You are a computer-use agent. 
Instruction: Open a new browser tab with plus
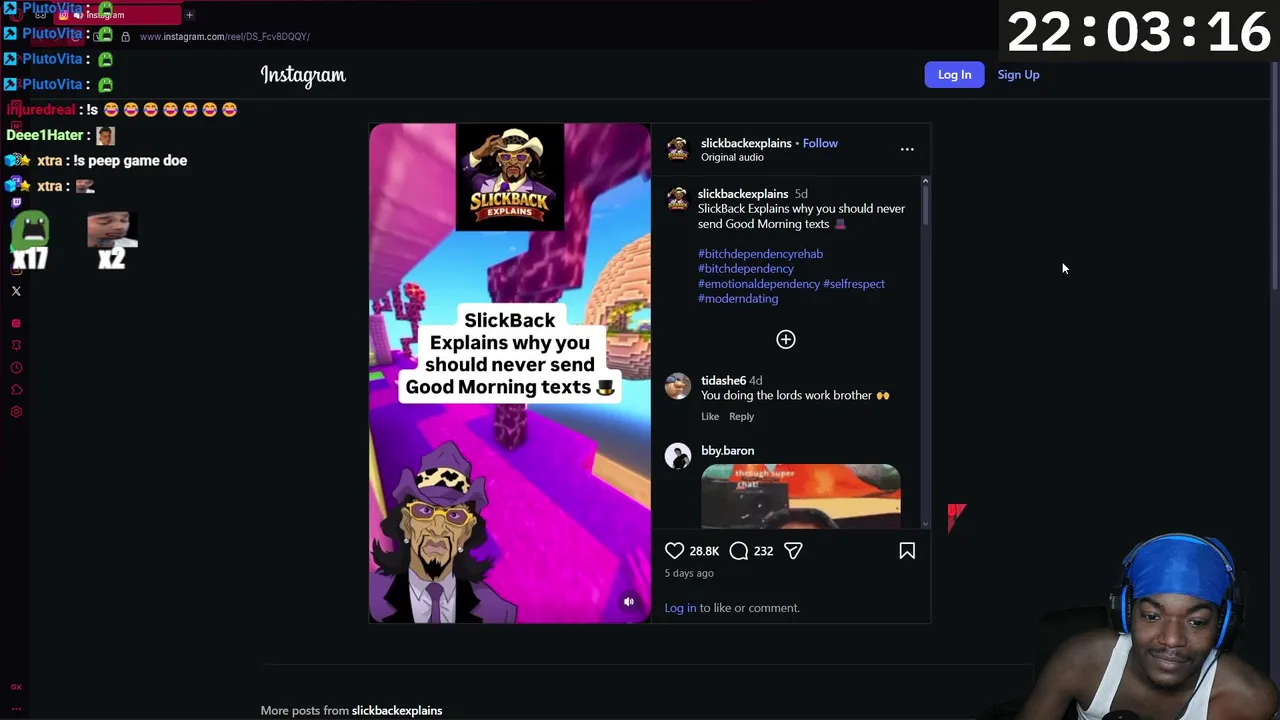[189, 15]
